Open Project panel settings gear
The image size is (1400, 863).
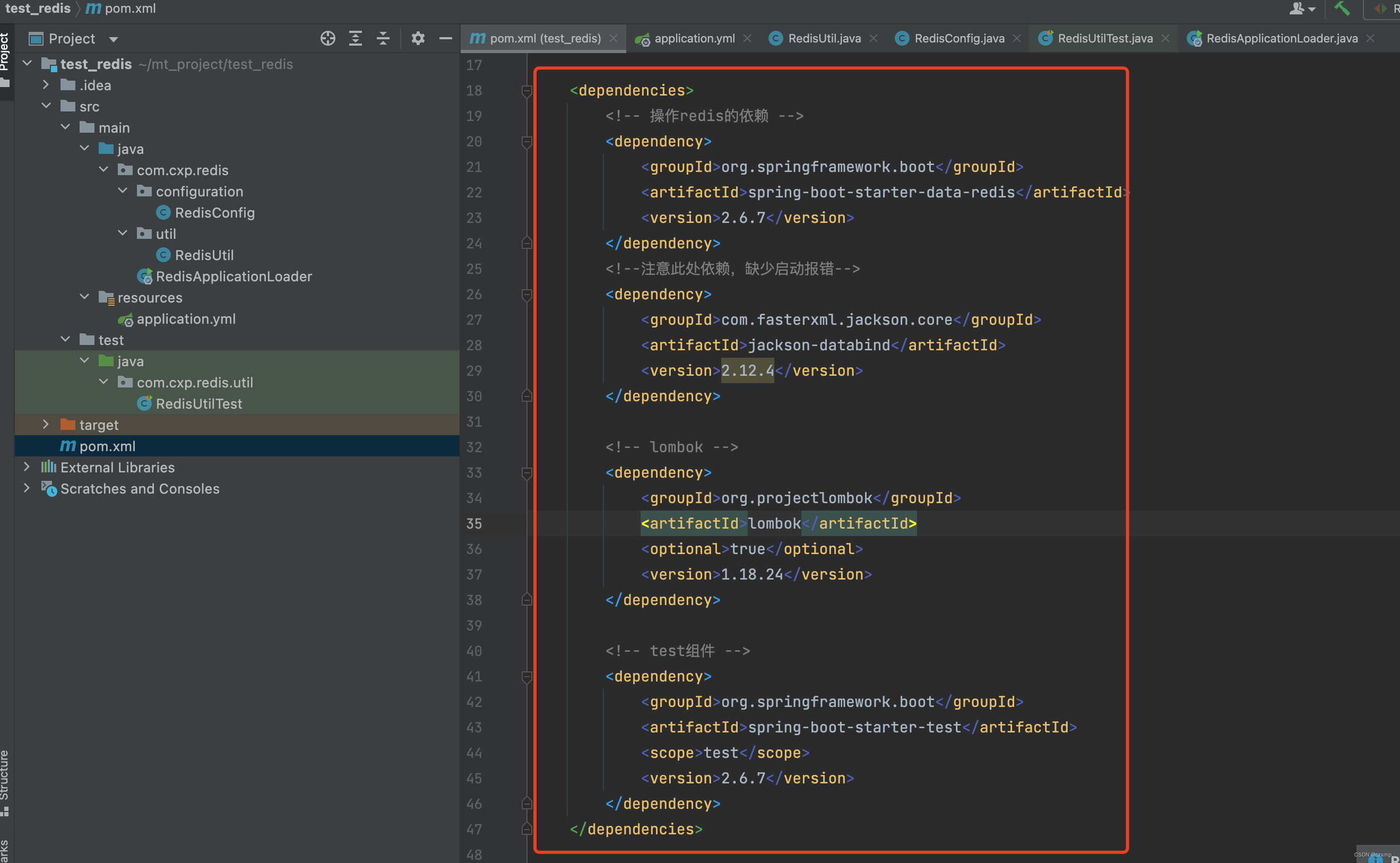tap(418, 38)
